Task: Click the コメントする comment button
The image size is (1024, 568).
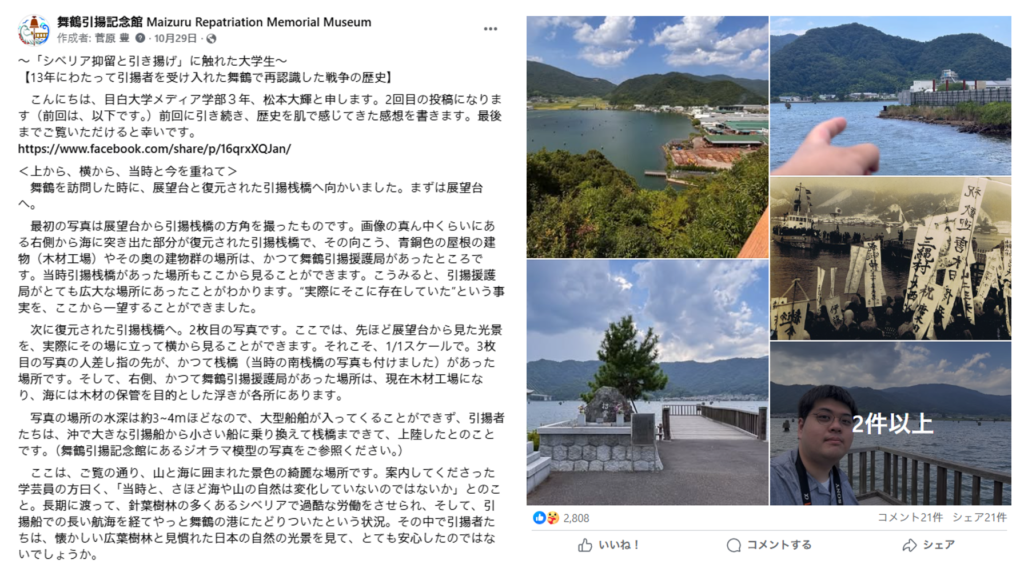Action: point(769,545)
